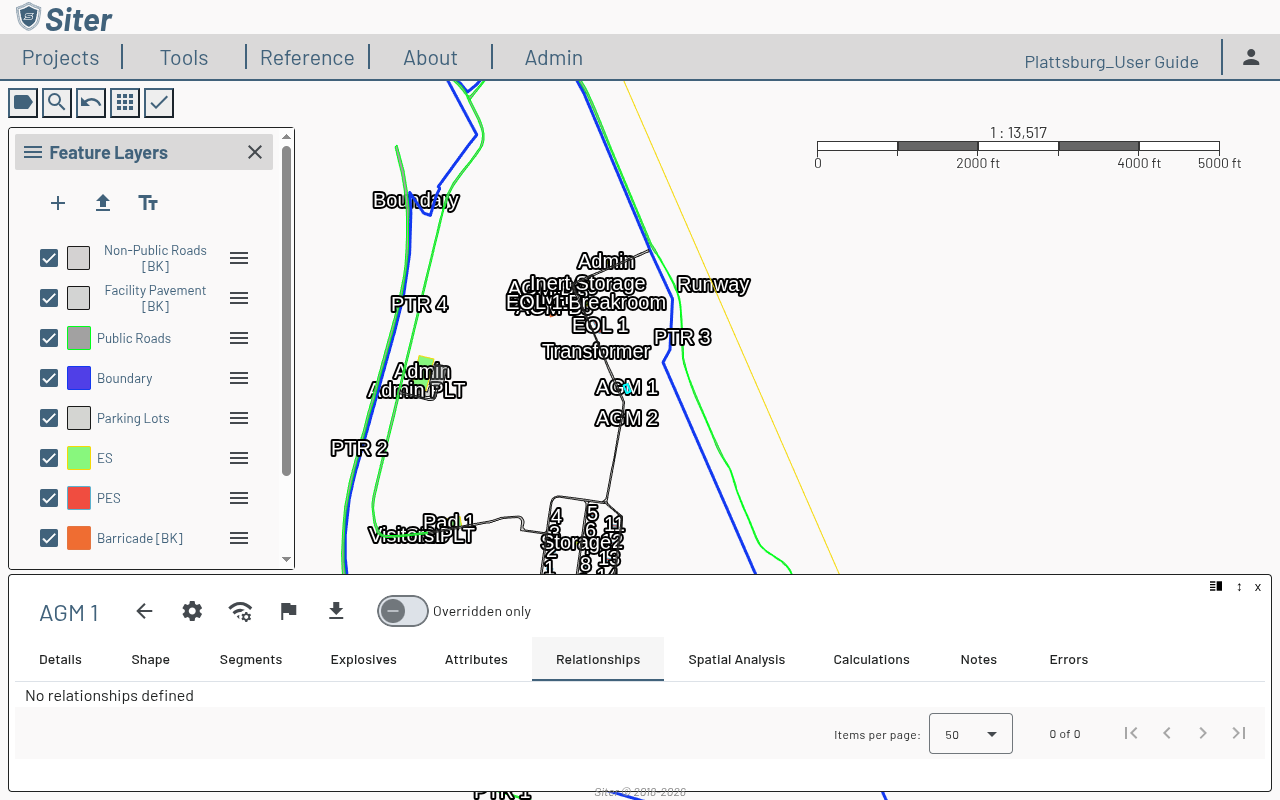Screen dimensions: 1280x800
Task: Open the handle menu for Boundary layer
Action: tap(239, 378)
